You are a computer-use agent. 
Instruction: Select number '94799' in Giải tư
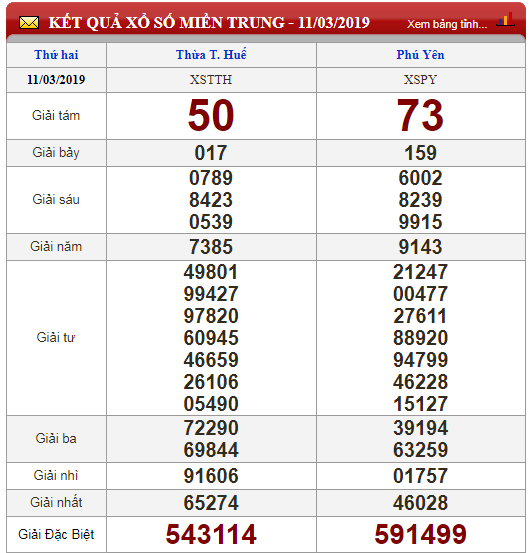[420, 360]
